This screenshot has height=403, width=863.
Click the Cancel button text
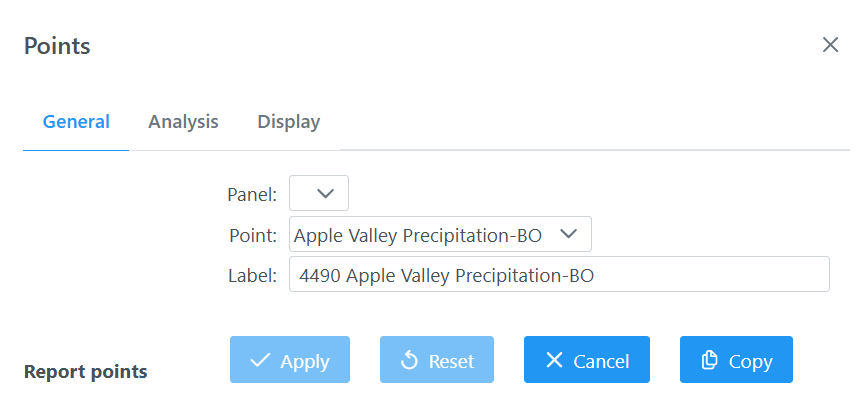pos(601,361)
